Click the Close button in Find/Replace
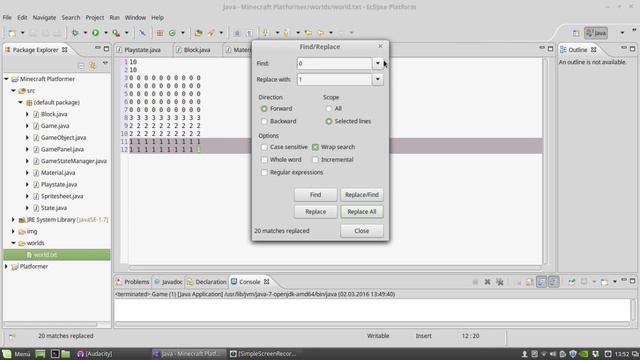 click(x=362, y=231)
